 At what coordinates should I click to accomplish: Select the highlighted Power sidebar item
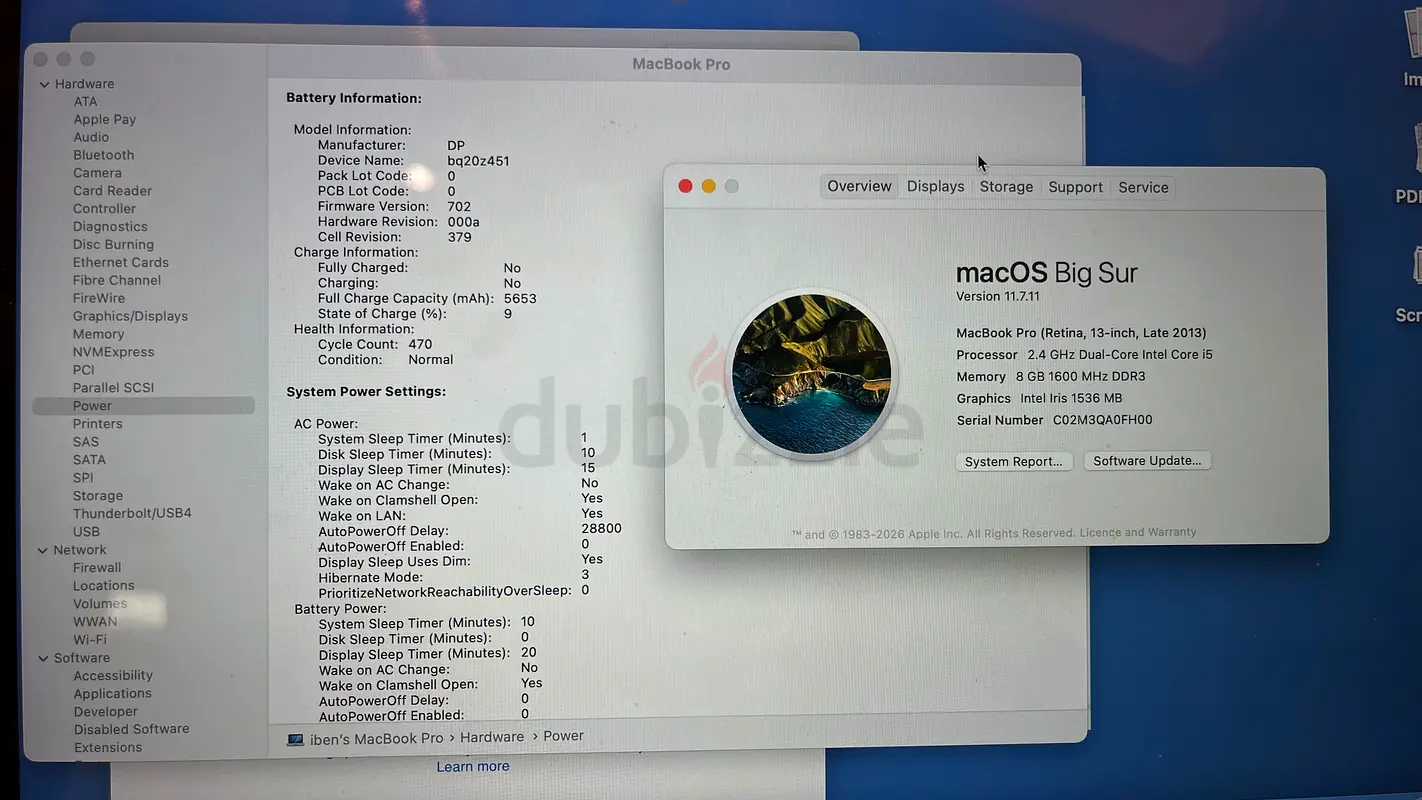coord(144,406)
